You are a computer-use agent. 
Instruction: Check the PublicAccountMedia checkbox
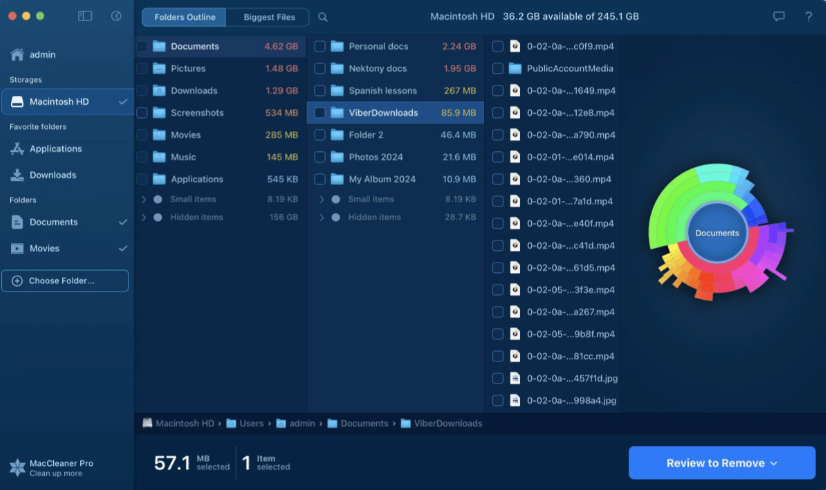pyautogui.click(x=498, y=68)
